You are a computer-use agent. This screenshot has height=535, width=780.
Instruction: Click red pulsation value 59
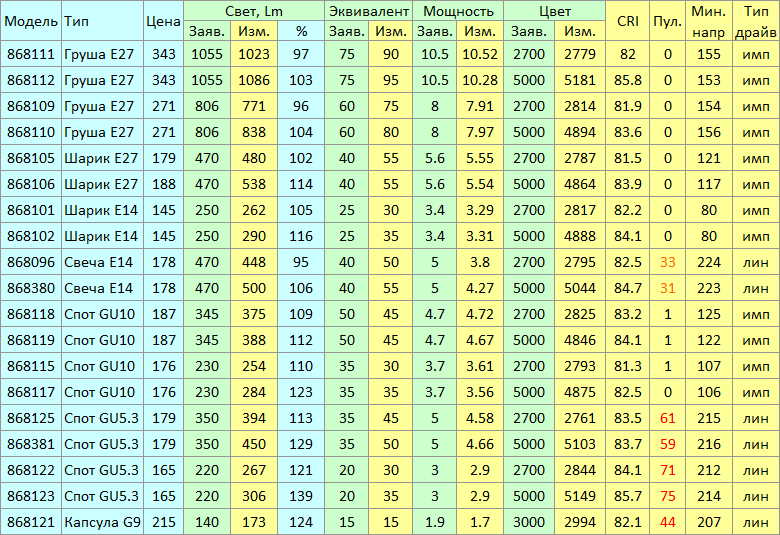pyautogui.click(x=668, y=444)
